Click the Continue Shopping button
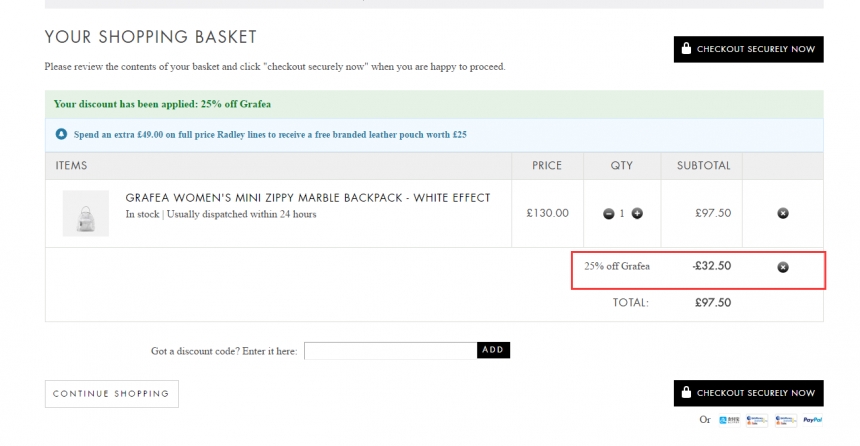This screenshot has width=860, height=446. pos(111,394)
